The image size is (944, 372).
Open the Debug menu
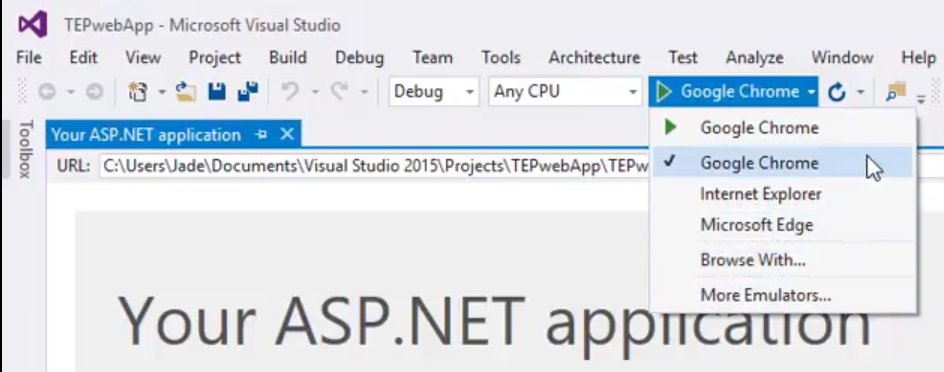tap(359, 58)
